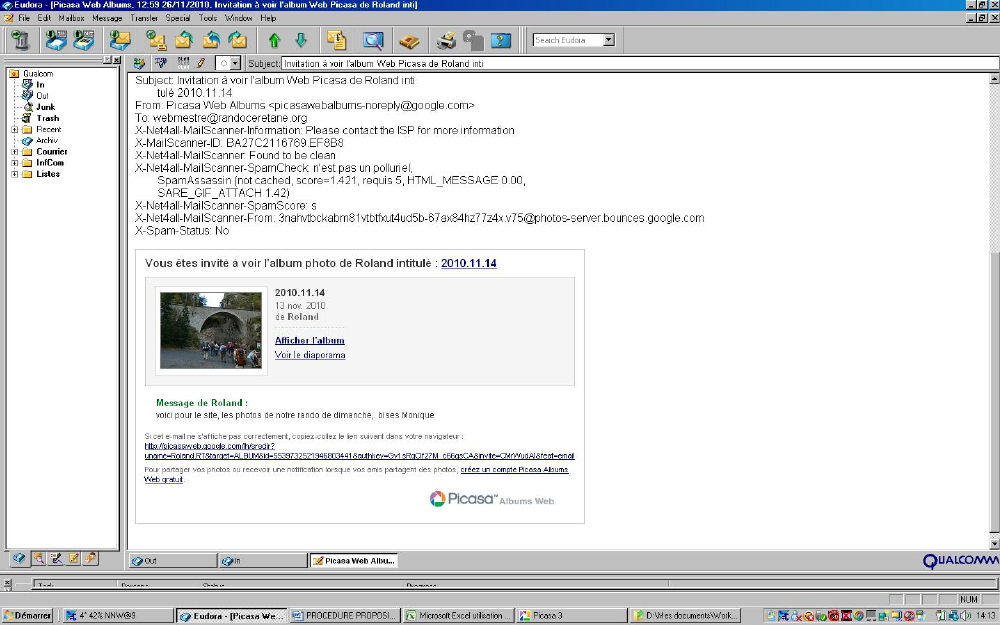Go to previous message with green up arrow

pos(274,41)
